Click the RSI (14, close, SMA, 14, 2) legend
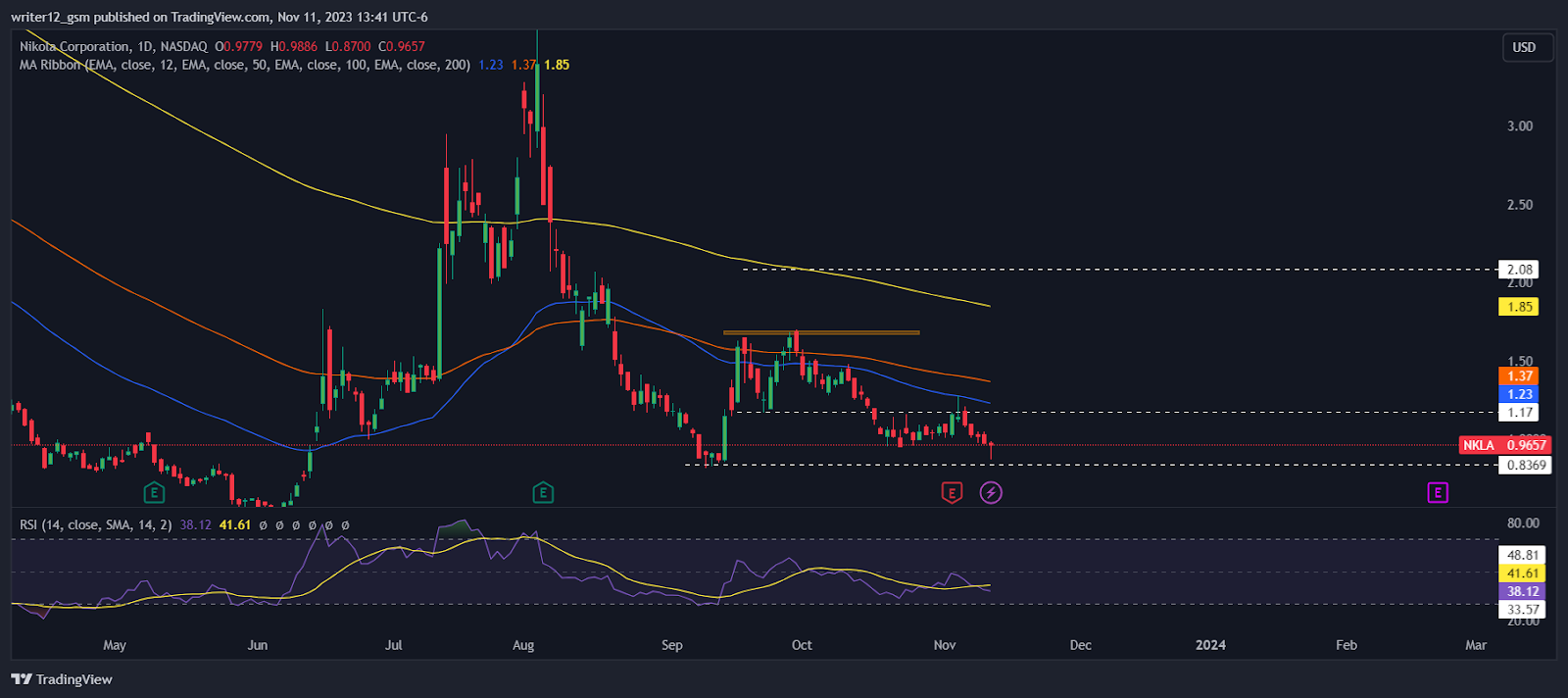The width and height of the screenshot is (1568, 698). [96, 524]
